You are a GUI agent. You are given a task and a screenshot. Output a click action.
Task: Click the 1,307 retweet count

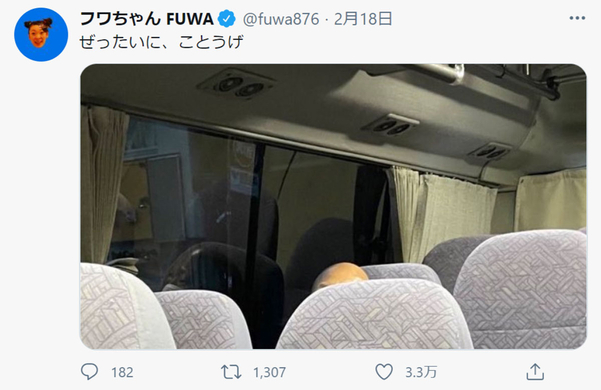click(269, 372)
